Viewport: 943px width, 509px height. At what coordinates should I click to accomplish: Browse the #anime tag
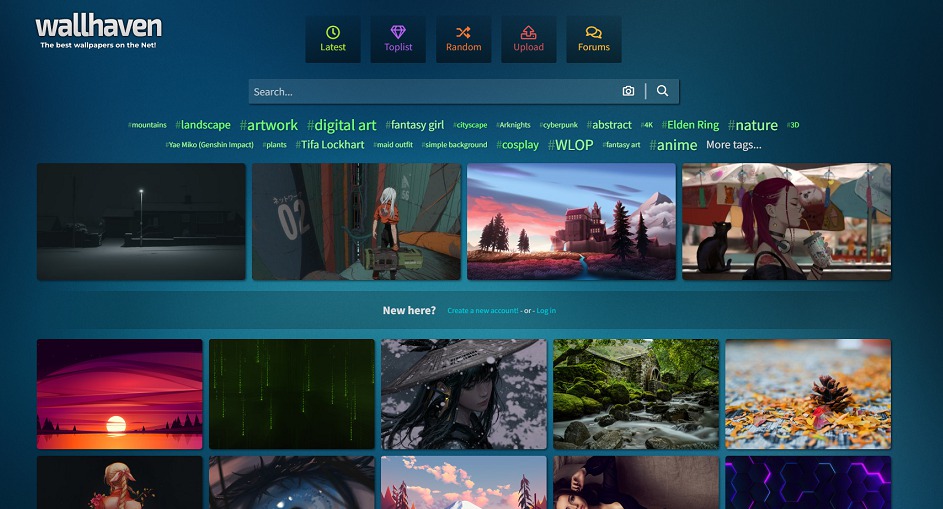coord(673,145)
